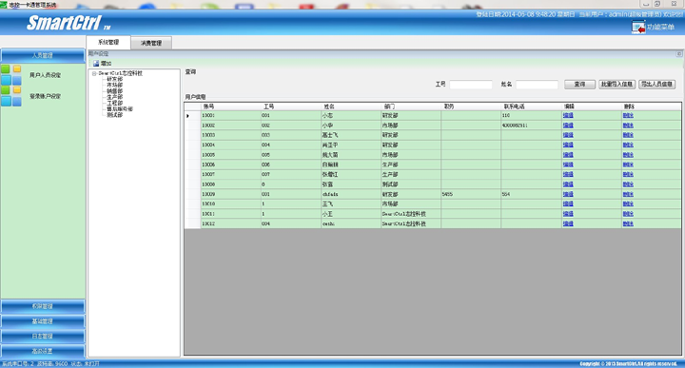
Task: Click the 工号 input field
Action: (x=471, y=84)
